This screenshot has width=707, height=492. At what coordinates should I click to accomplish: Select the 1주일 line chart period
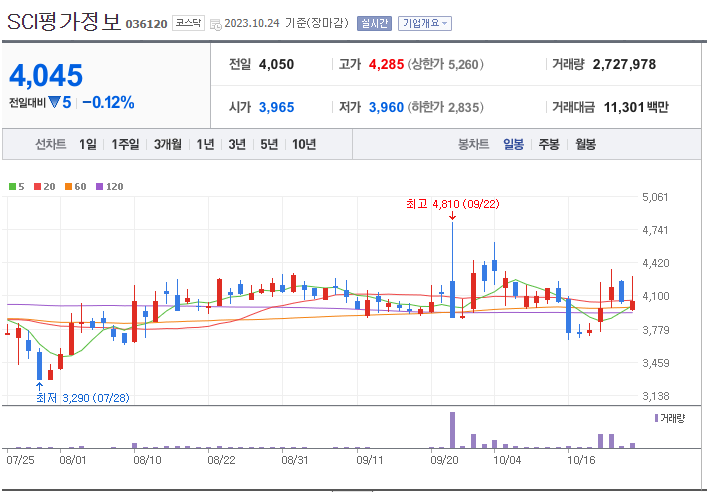pyautogui.click(x=125, y=144)
